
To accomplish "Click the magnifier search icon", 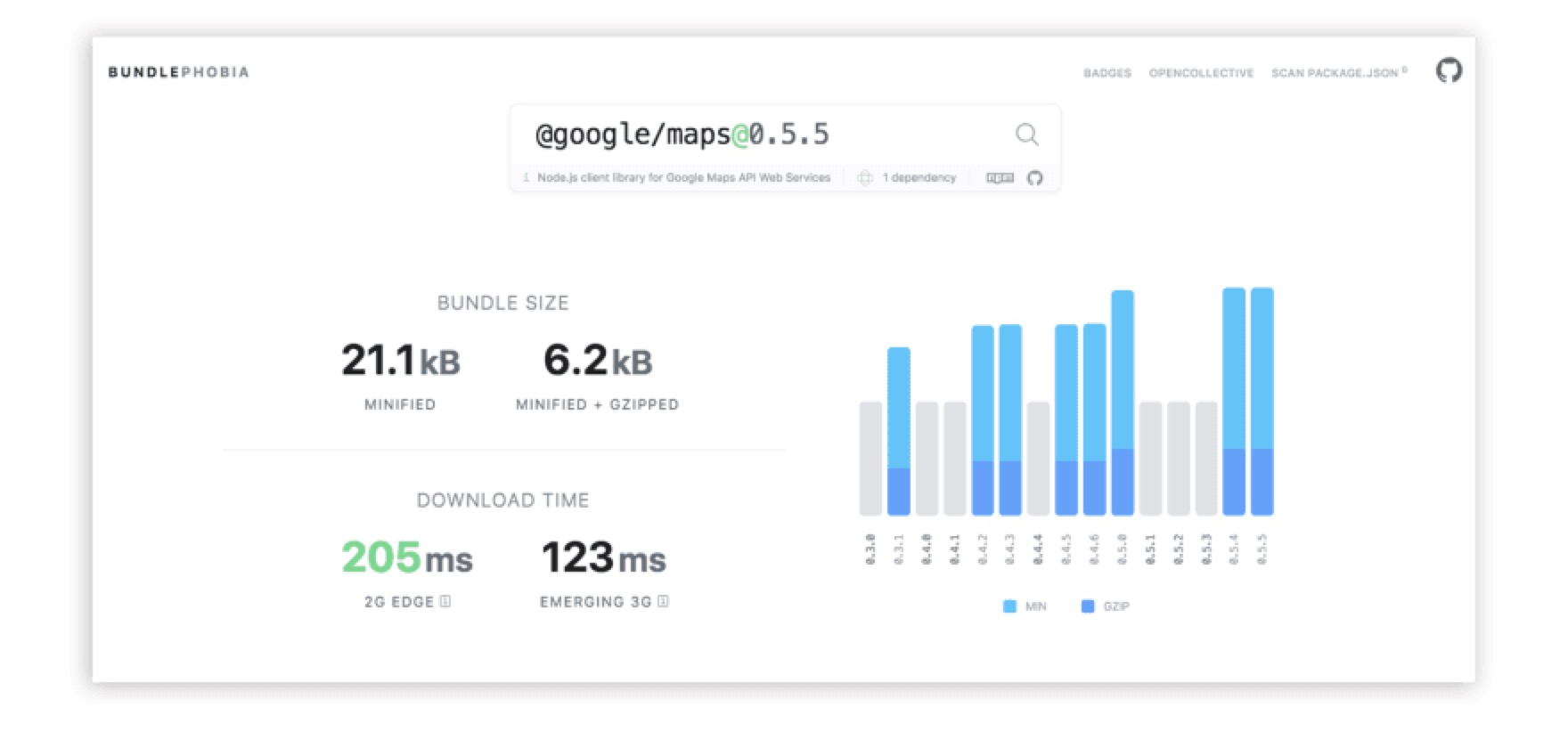I will coord(1027,134).
